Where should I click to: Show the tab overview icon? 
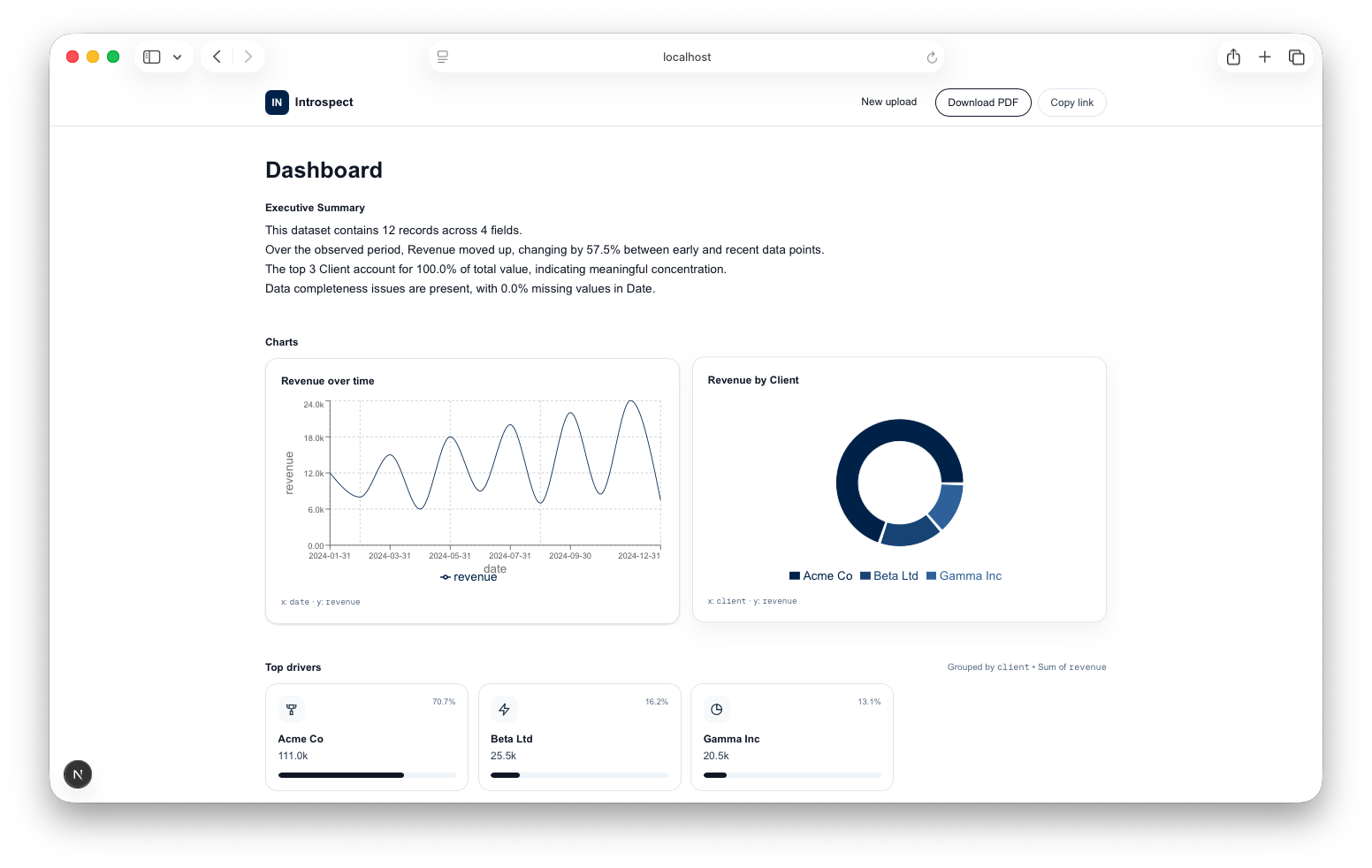[1297, 57]
